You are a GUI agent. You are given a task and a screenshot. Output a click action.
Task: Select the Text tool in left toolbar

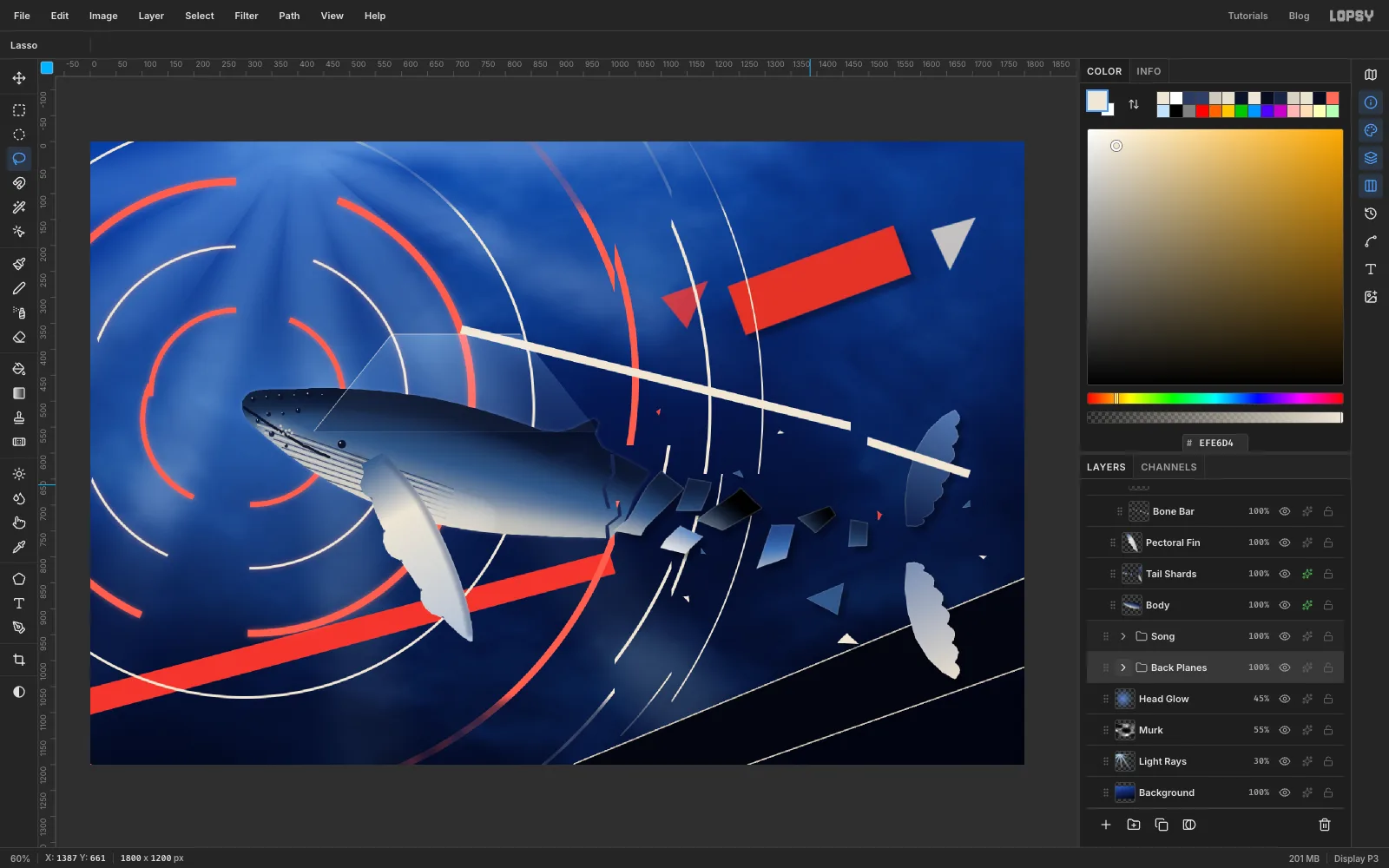coord(19,603)
